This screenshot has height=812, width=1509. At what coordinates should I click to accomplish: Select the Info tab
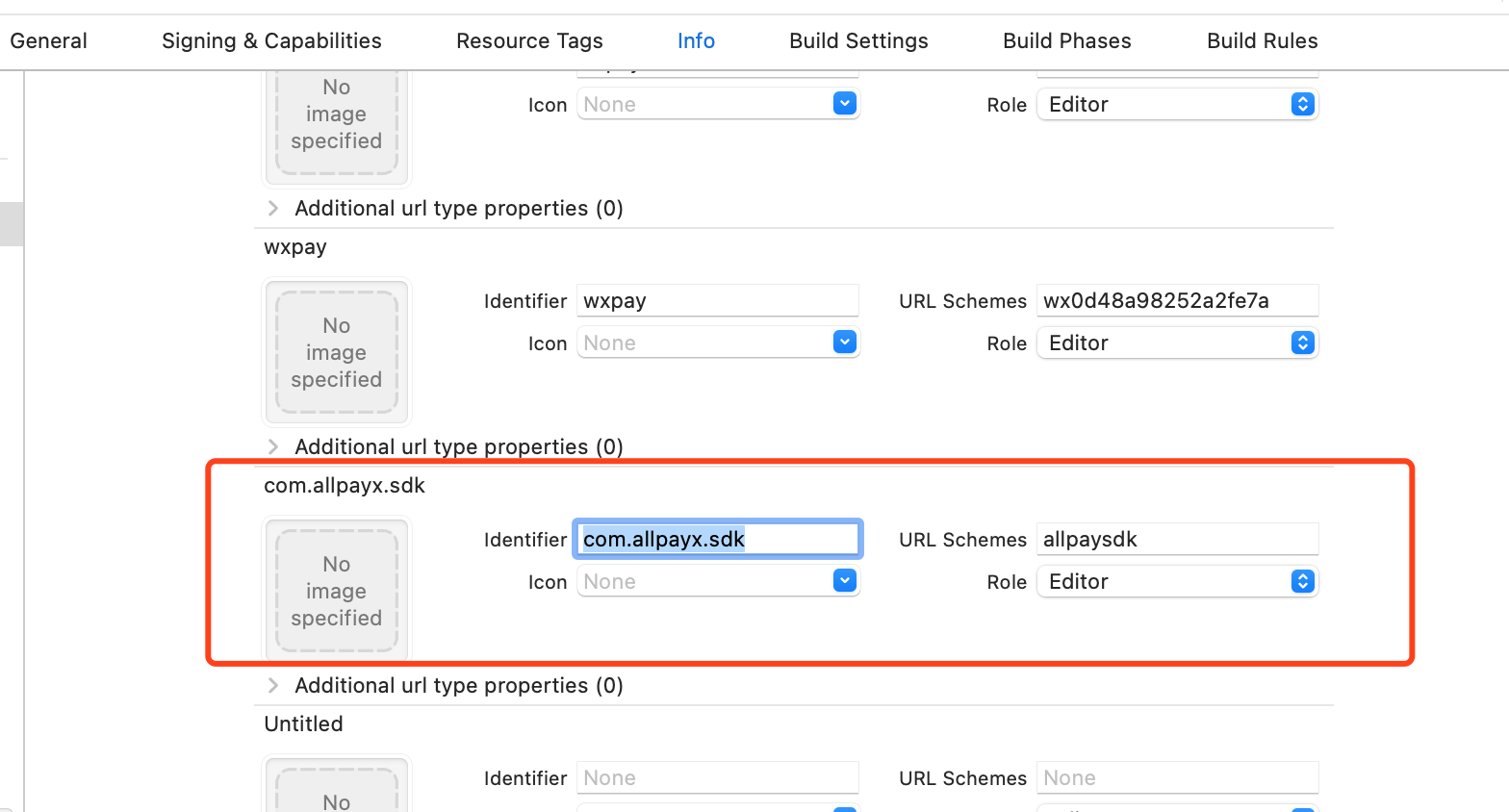(x=696, y=41)
